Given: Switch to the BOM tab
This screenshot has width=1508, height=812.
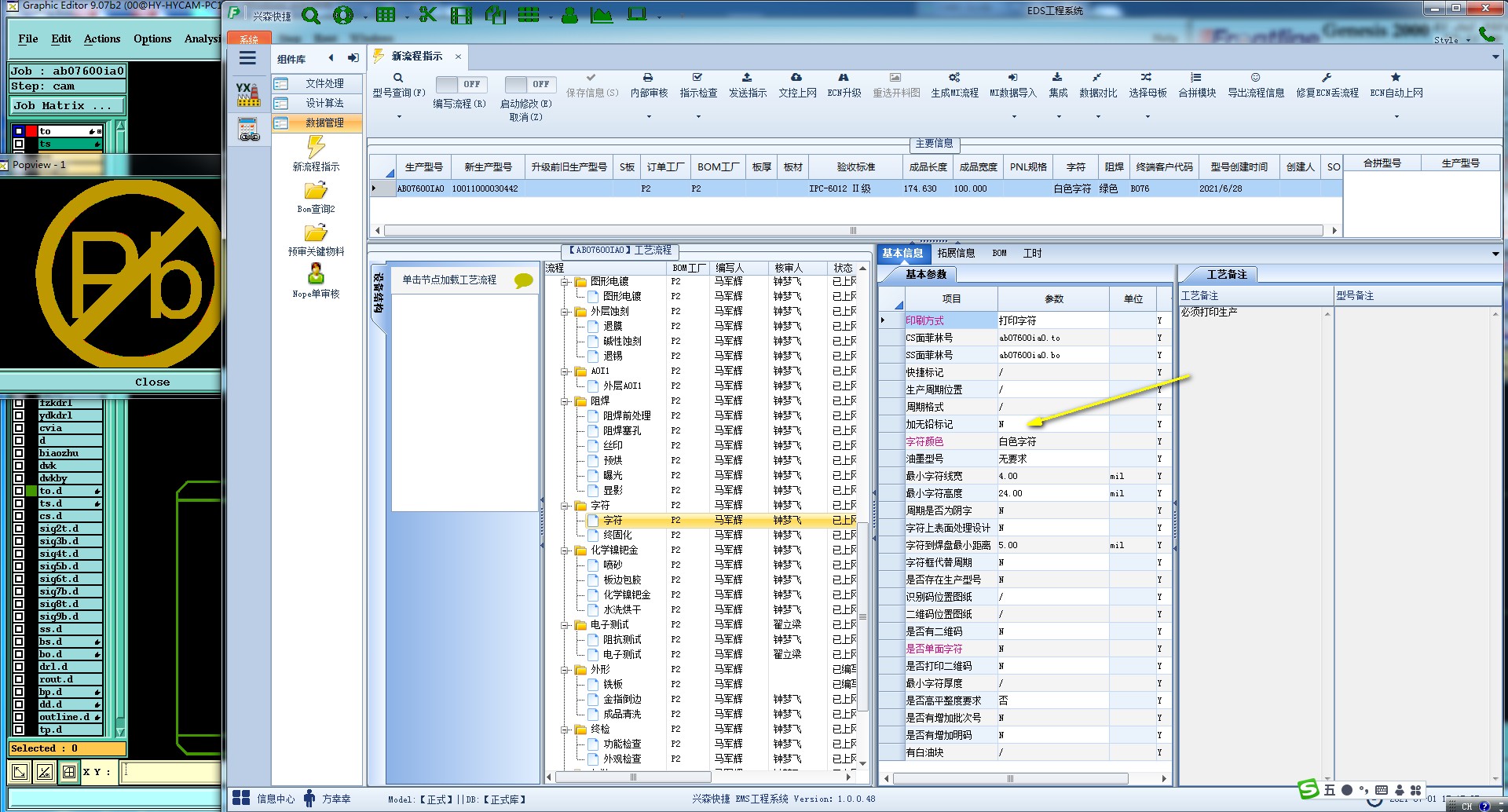Looking at the screenshot, I should click(x=999, y=254).
